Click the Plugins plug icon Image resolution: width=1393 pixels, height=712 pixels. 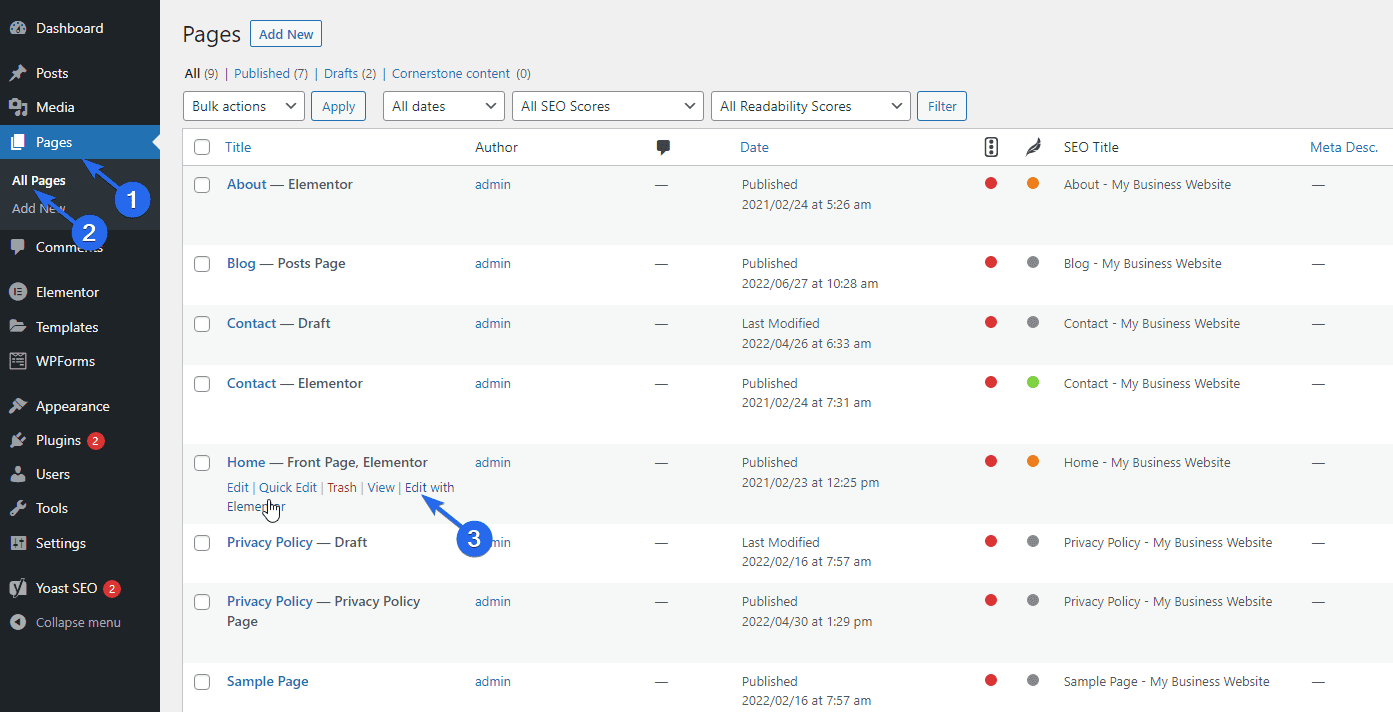coord(18,440)
